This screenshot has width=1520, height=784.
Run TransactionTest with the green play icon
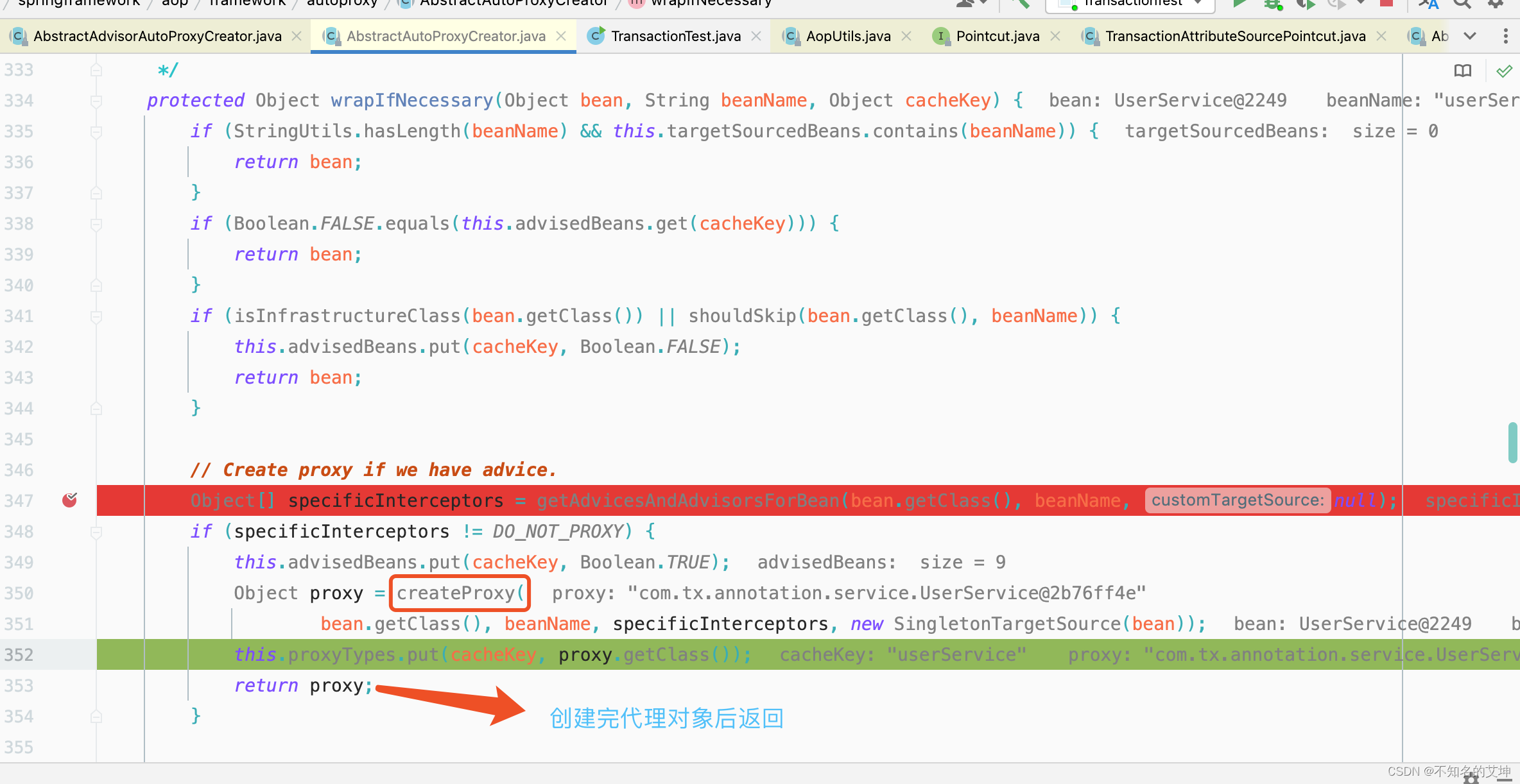click(x=1239, y=3)
